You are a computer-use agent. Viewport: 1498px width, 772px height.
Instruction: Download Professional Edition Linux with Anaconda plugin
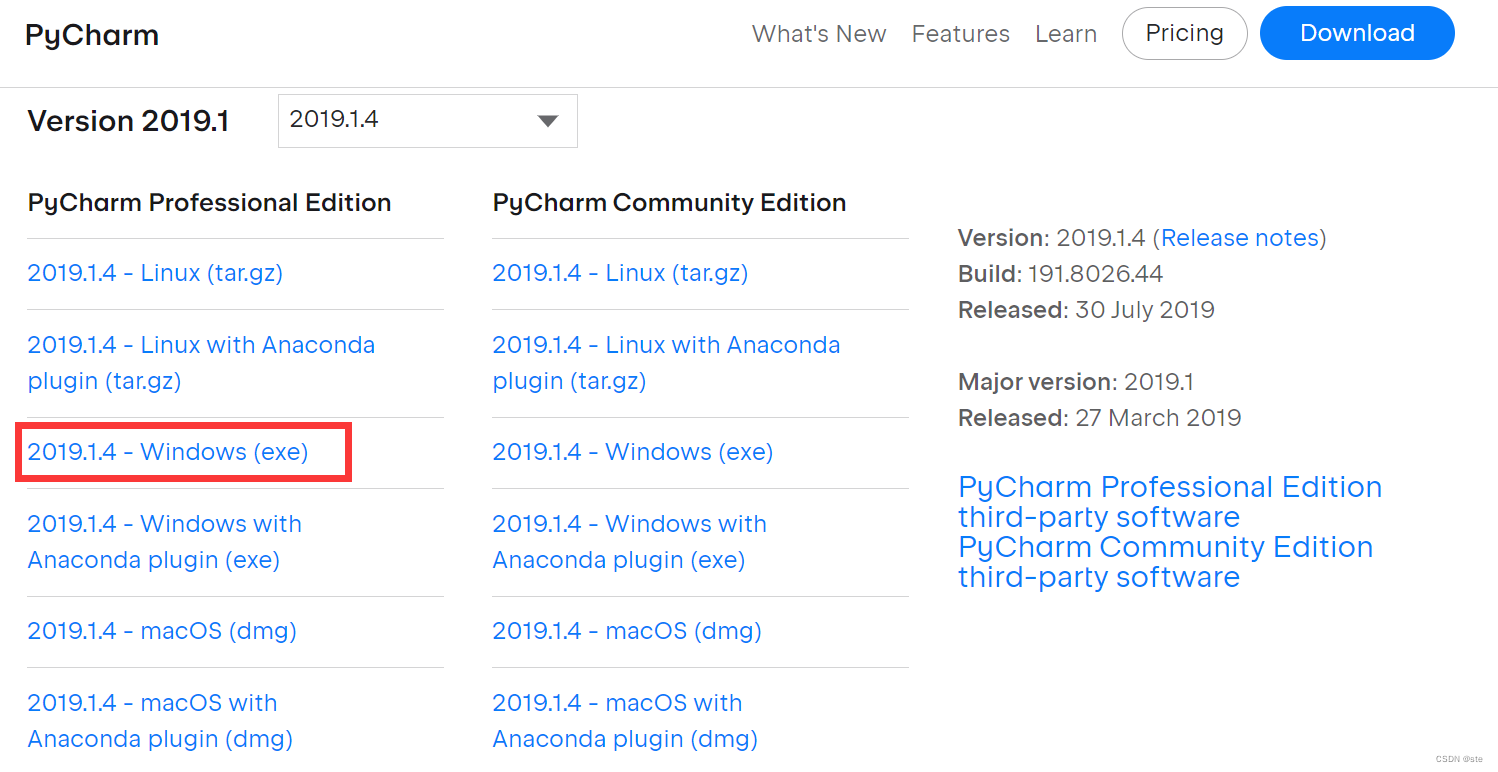point(200,362)
